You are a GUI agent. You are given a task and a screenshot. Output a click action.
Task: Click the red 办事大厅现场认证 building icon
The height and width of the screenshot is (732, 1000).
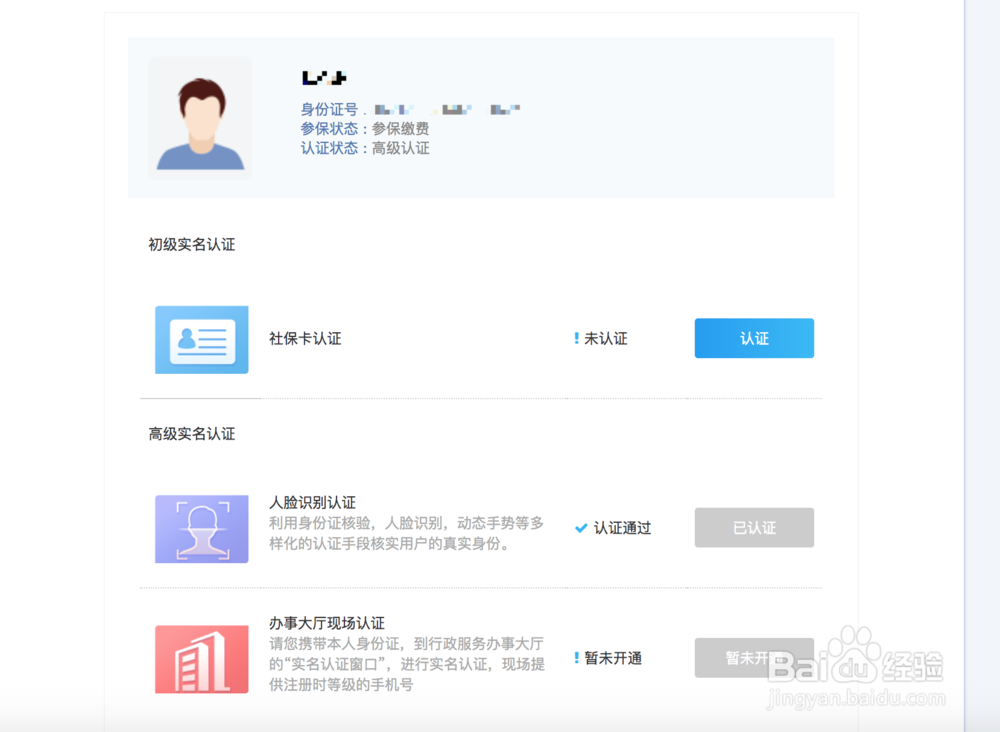pos(201,657)
